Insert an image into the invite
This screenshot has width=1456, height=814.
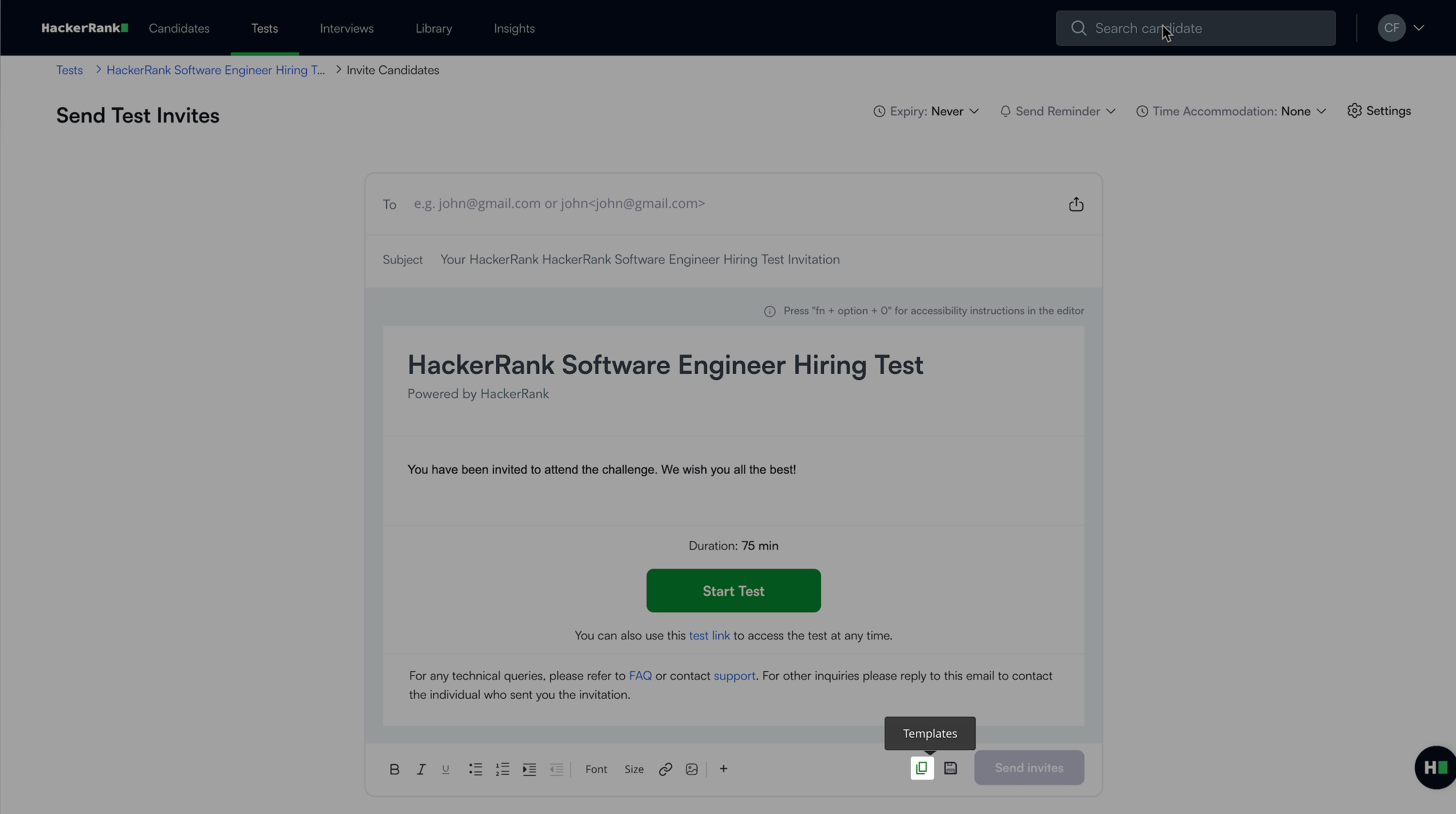[x=691, y=769]
